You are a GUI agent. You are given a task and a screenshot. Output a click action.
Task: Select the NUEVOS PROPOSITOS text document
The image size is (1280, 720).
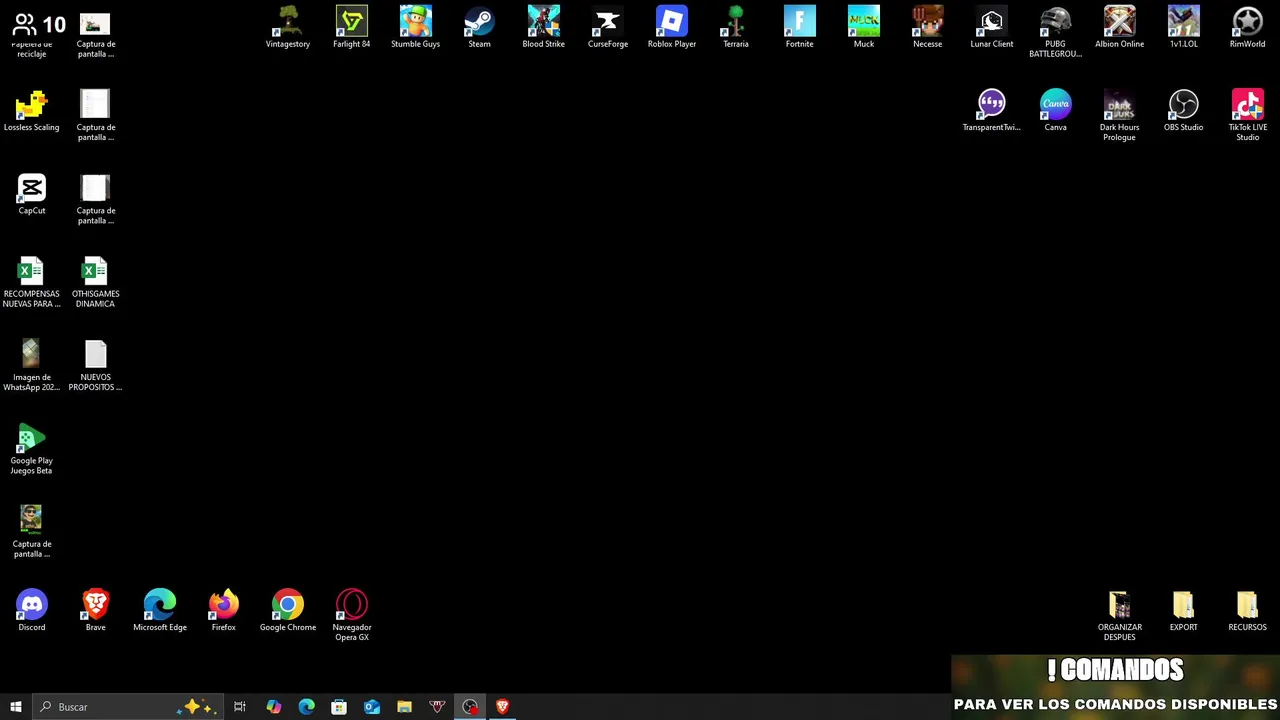pyautogui.click(x=96, y=365)
